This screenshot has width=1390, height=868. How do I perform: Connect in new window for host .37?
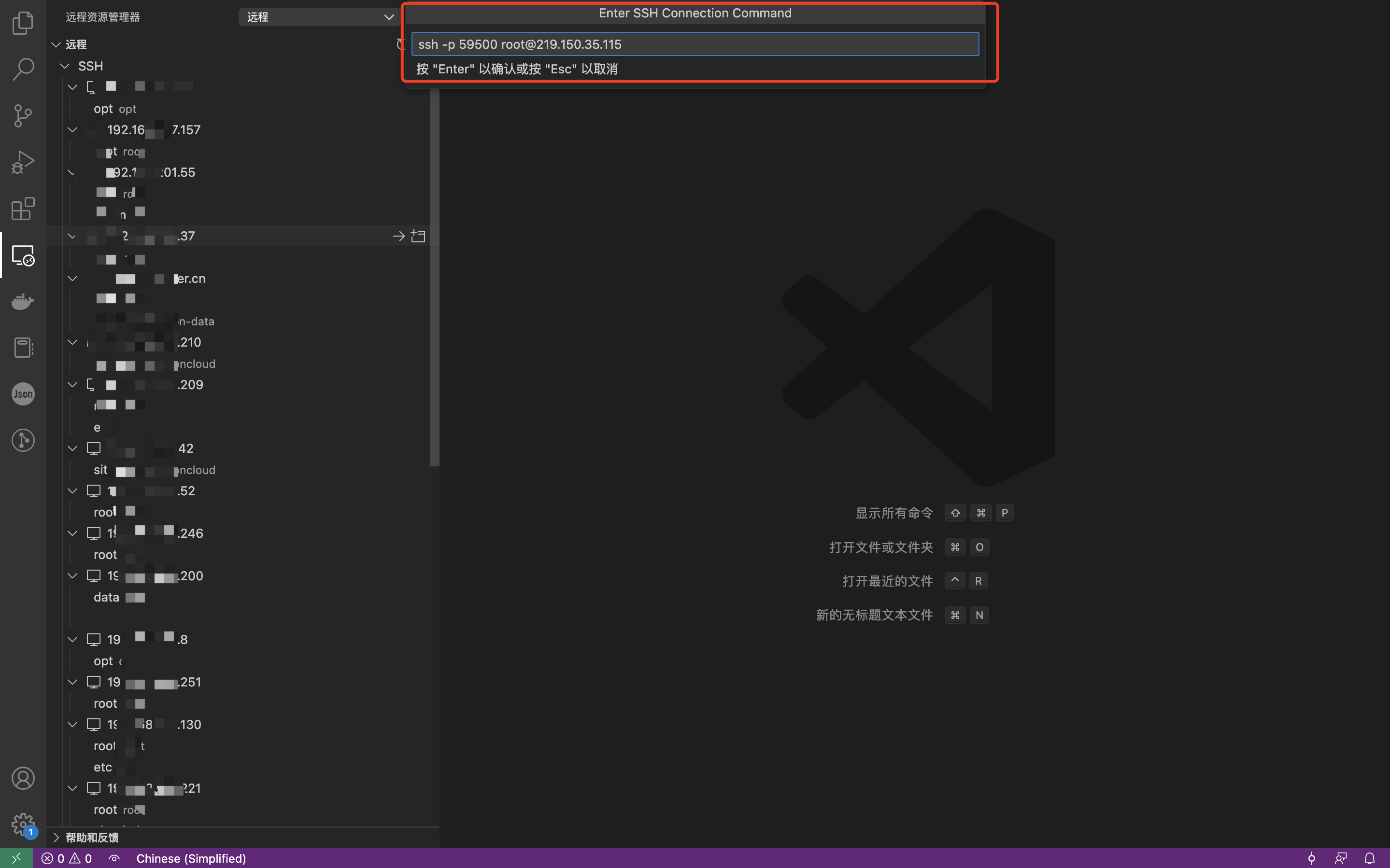tap(418, 236)
